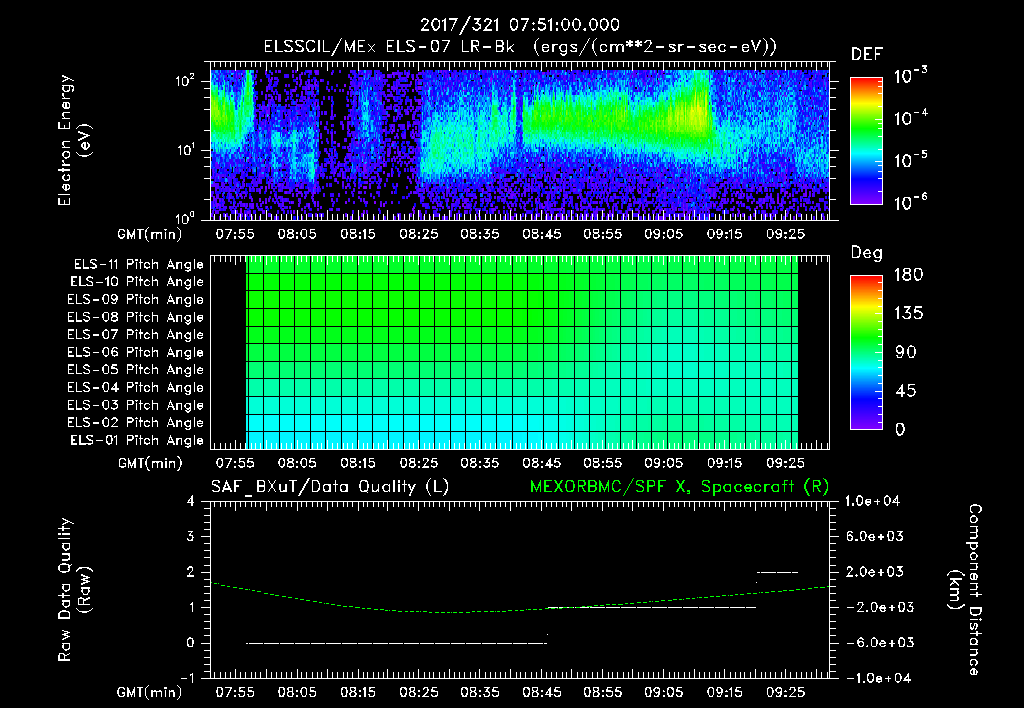The image size is (1024, 708).
Task: Select the 'ELS-03 Pitch Angle' row label
Action: [x=136, y=405]
